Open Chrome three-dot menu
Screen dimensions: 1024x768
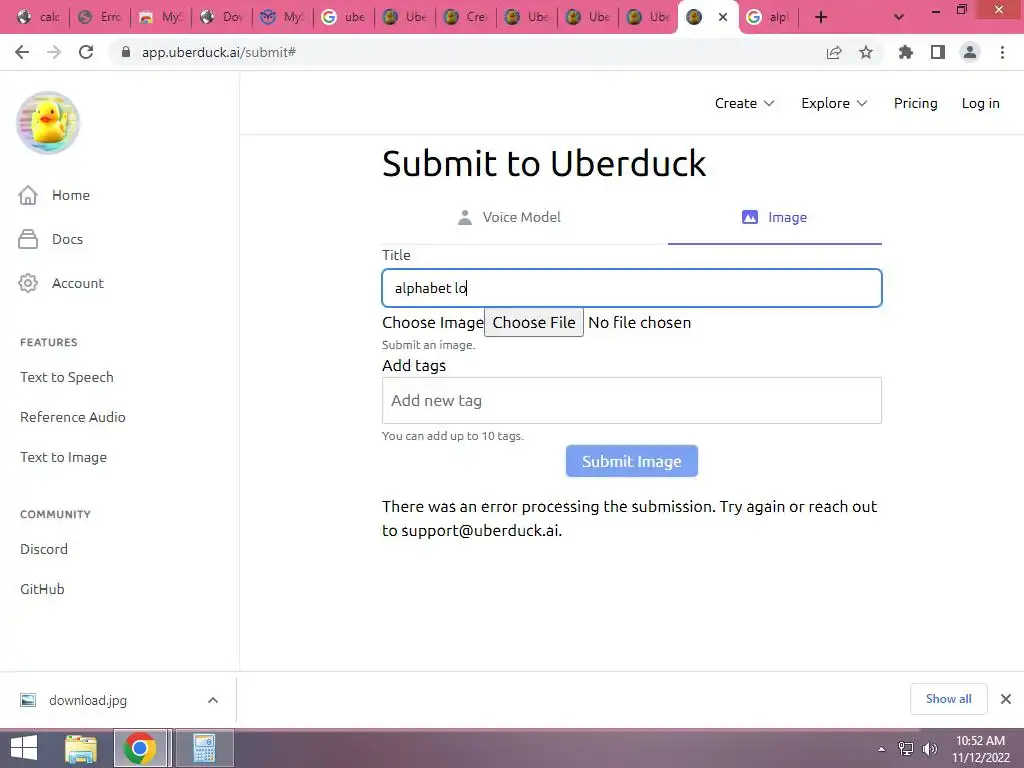click(x=1002, y=52)
